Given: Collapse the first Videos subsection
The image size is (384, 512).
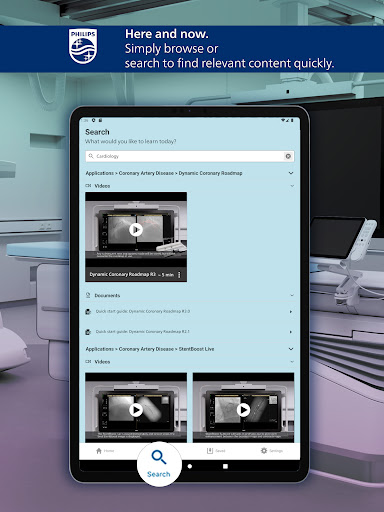Looking at the screenshot, I should coord(292,186).
